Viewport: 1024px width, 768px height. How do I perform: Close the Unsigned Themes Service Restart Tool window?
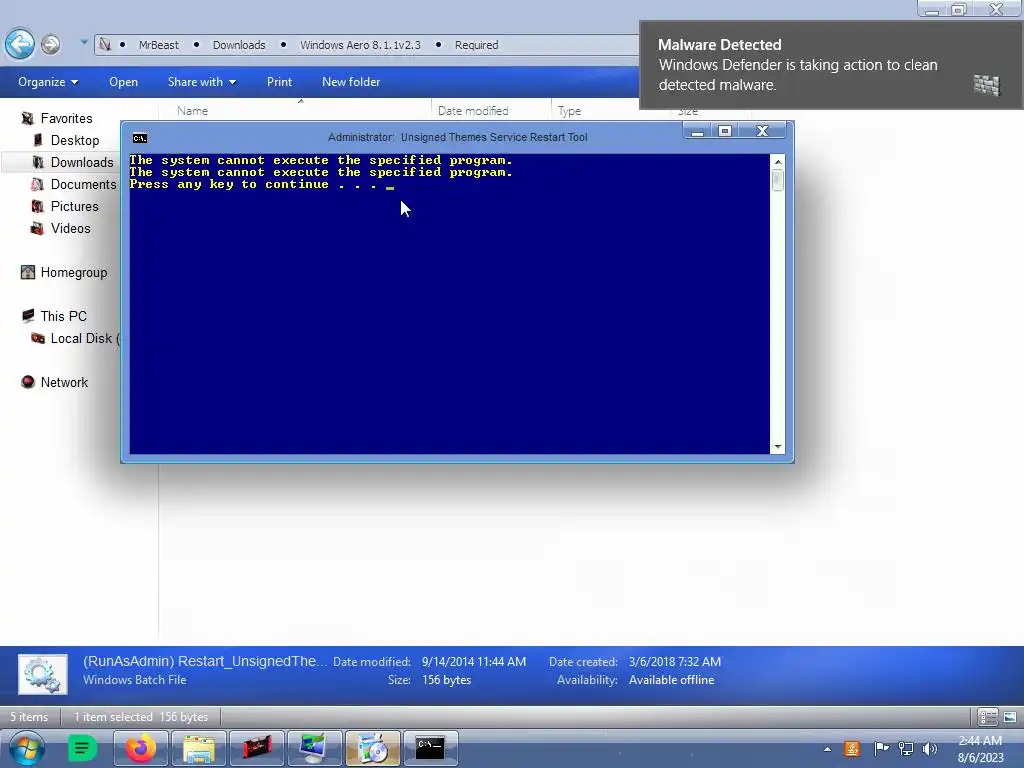point(762,131)
